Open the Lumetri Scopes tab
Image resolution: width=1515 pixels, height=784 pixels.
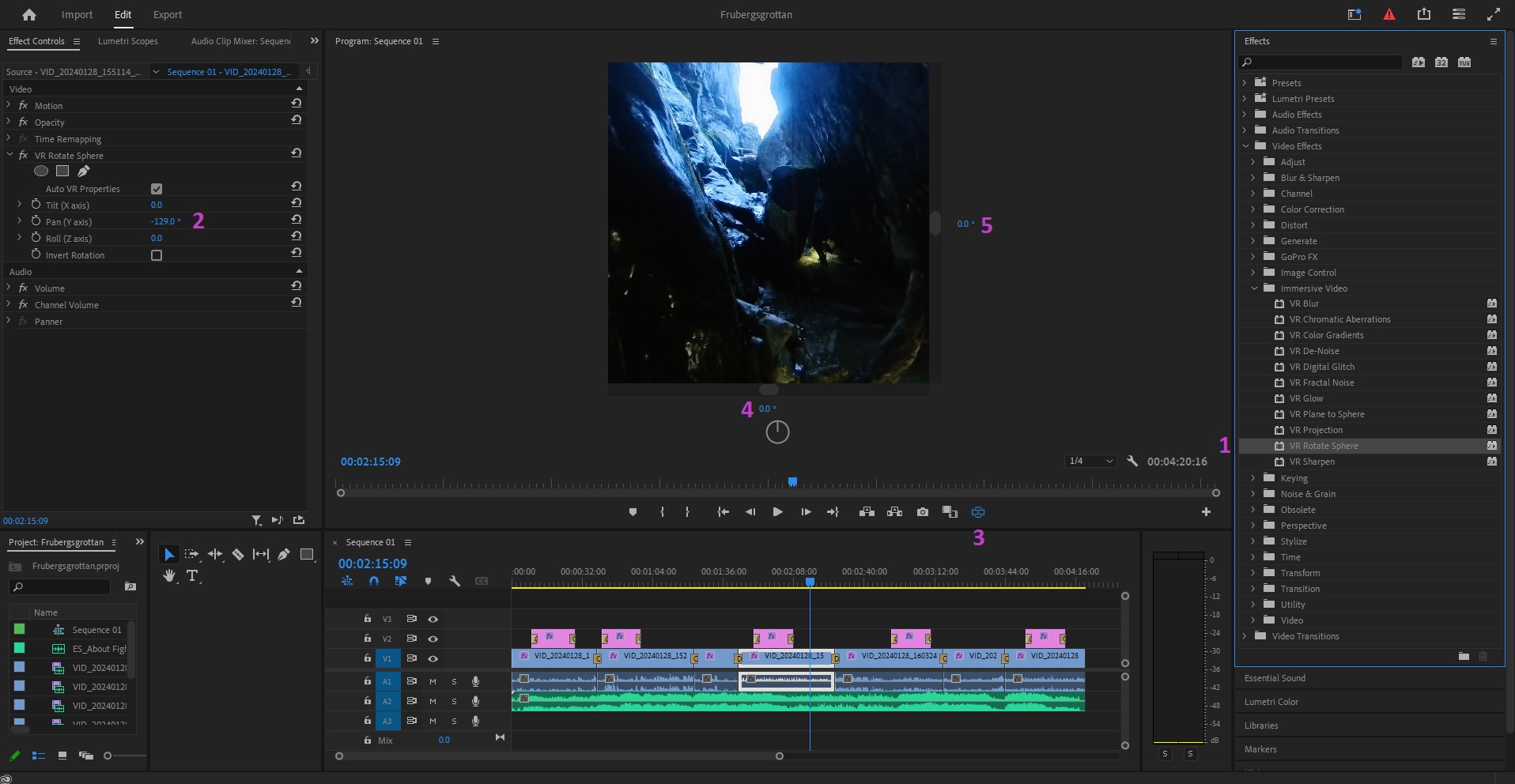point(128,41)
